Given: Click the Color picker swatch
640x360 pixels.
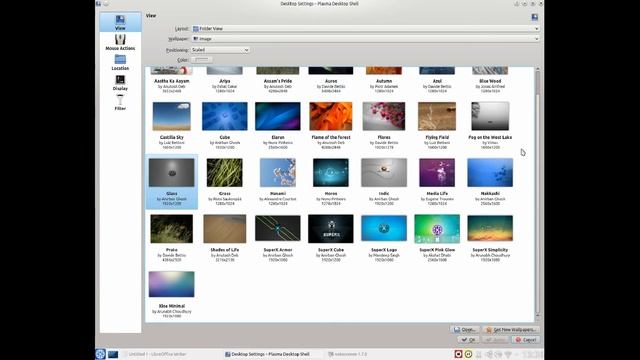Looking at the screenshot, I should click(x=202, y=60).
